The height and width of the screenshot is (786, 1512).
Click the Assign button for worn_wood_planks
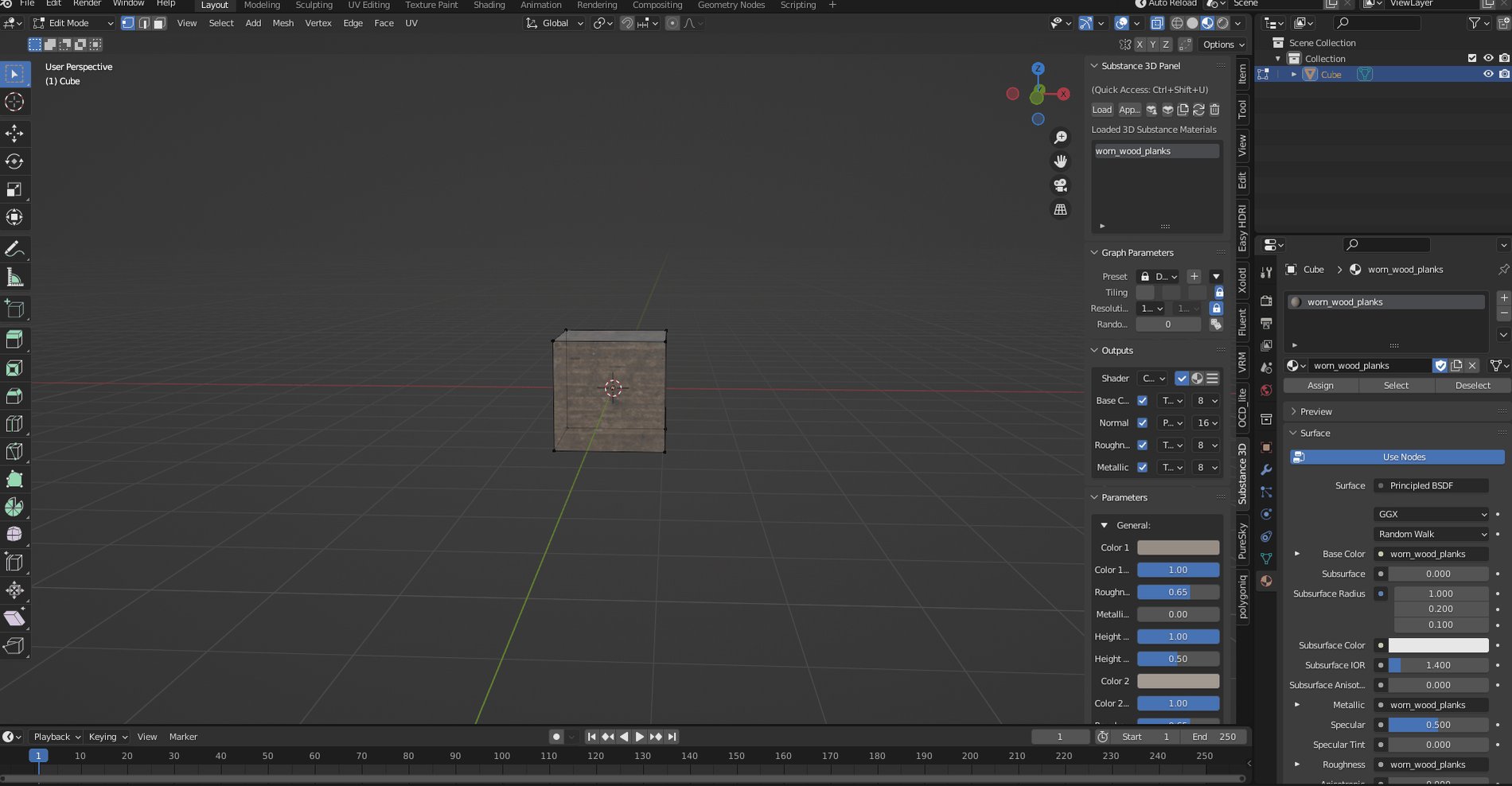1319,385
